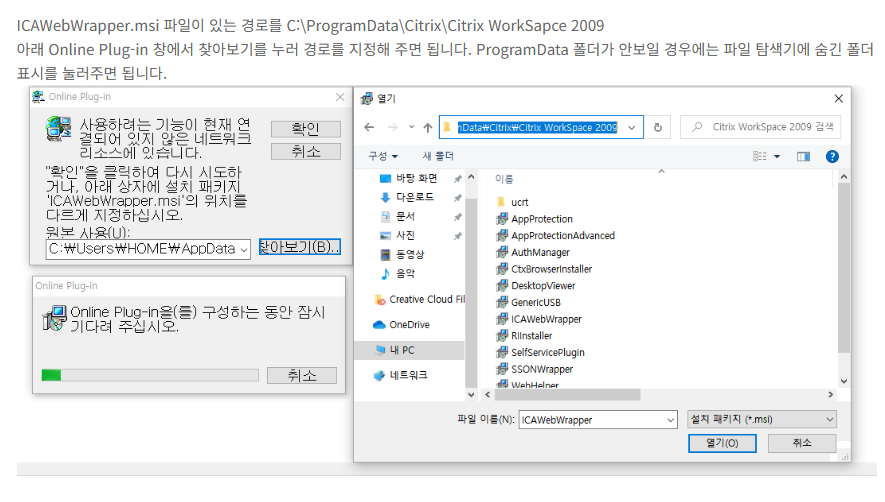Click the 이름 column header
885x502 pixels.
[504, 179]
